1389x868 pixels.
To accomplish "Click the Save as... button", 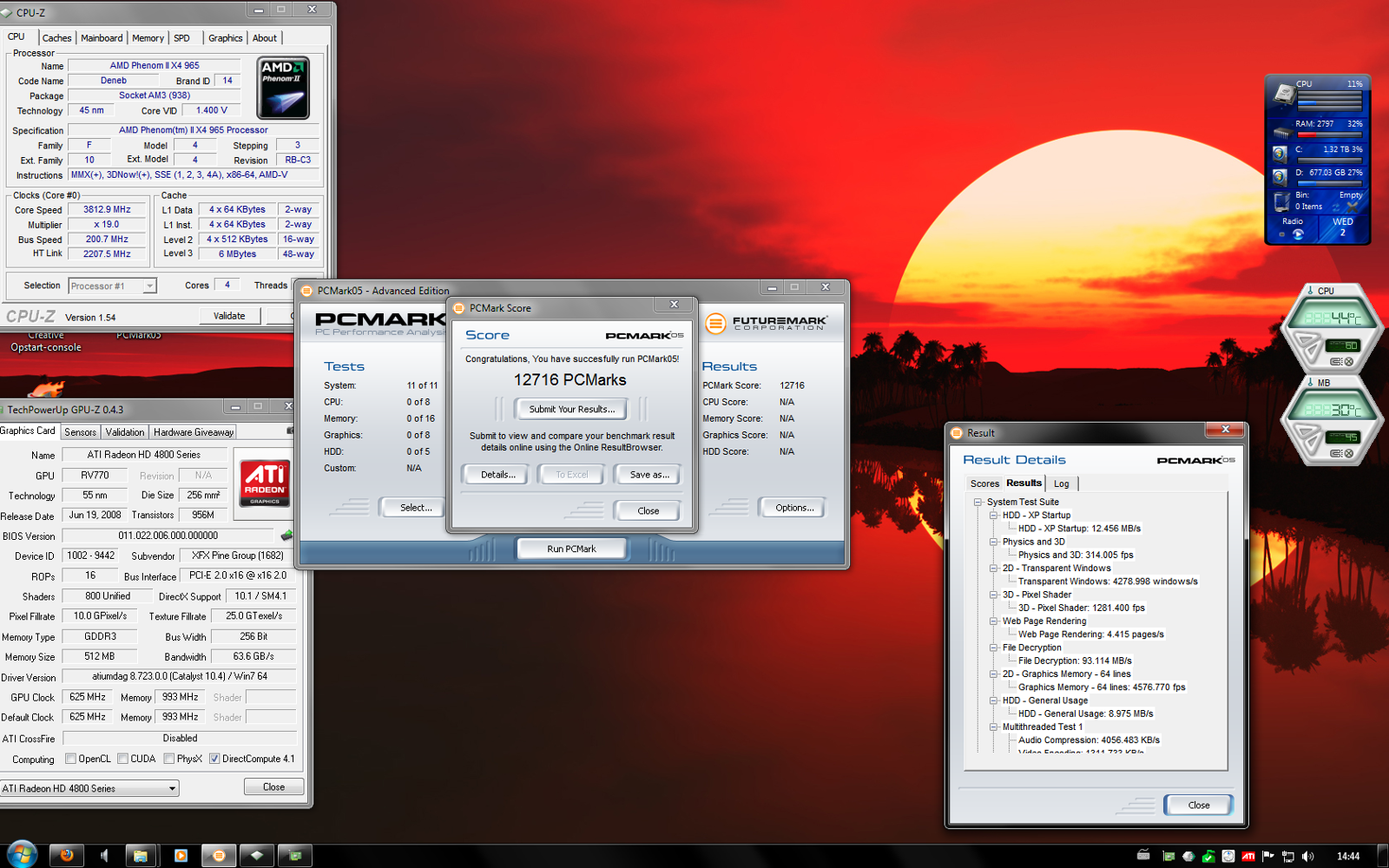I will [x=648, y=475].
